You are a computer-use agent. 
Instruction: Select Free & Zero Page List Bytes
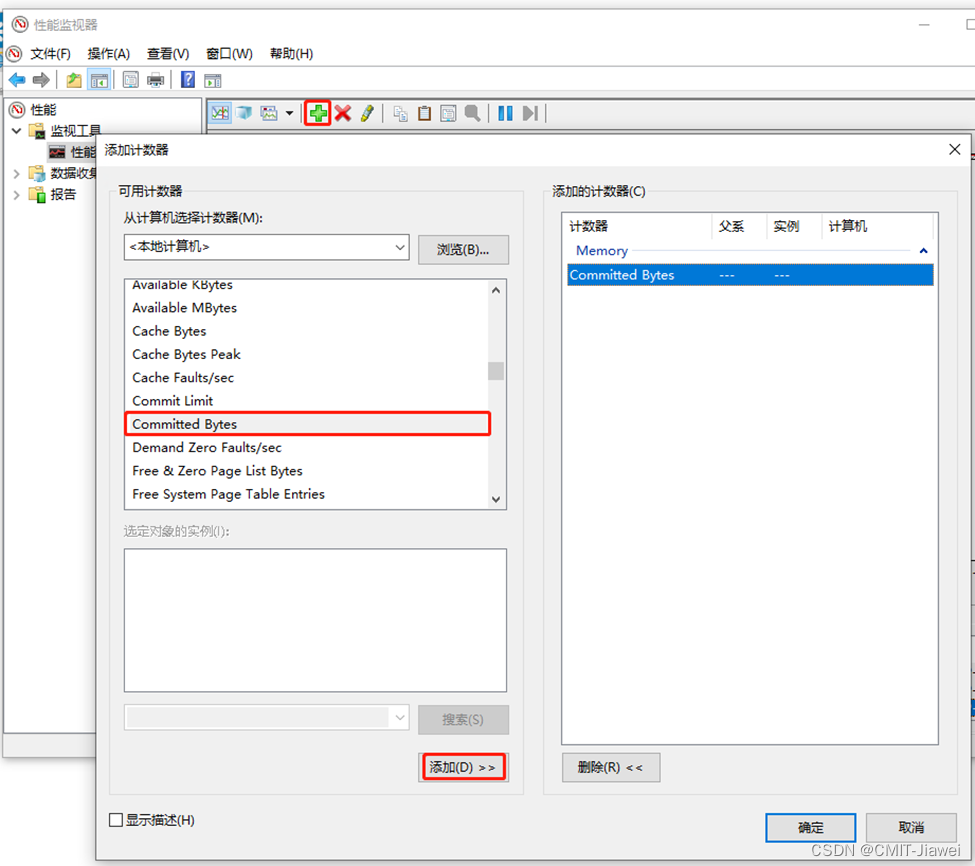218,471
